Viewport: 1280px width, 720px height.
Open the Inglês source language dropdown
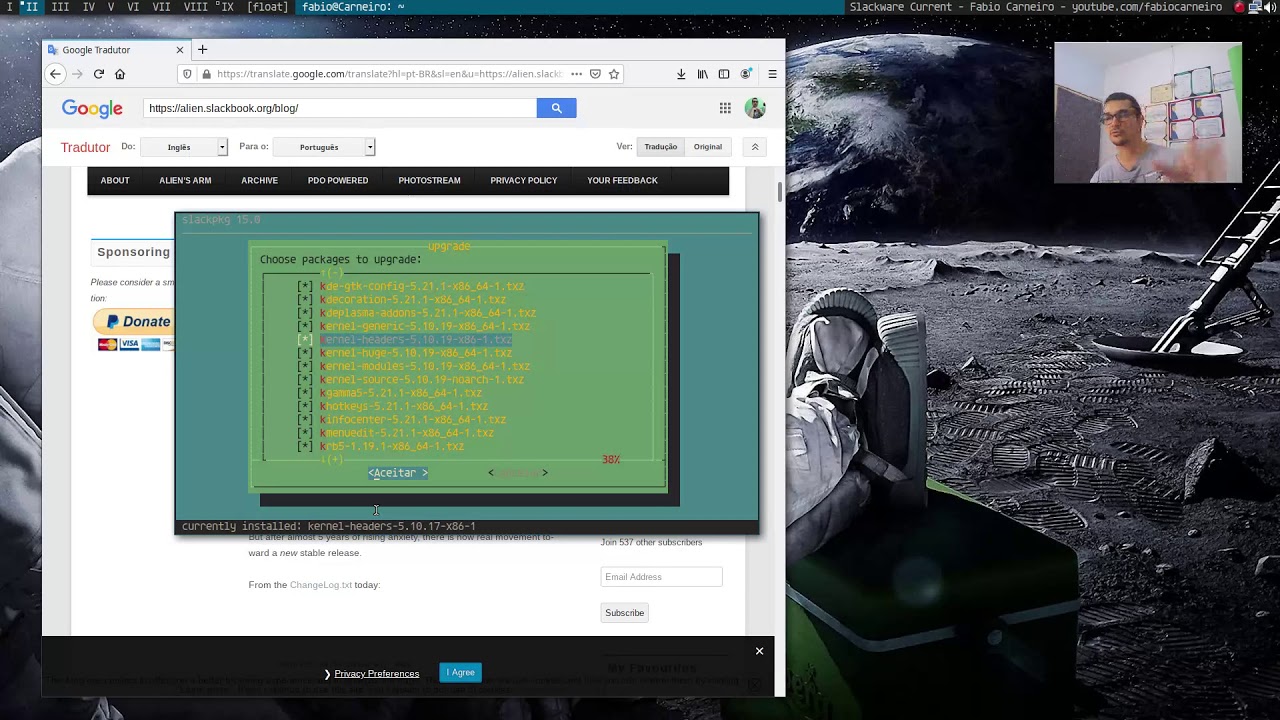click(184, 147)
